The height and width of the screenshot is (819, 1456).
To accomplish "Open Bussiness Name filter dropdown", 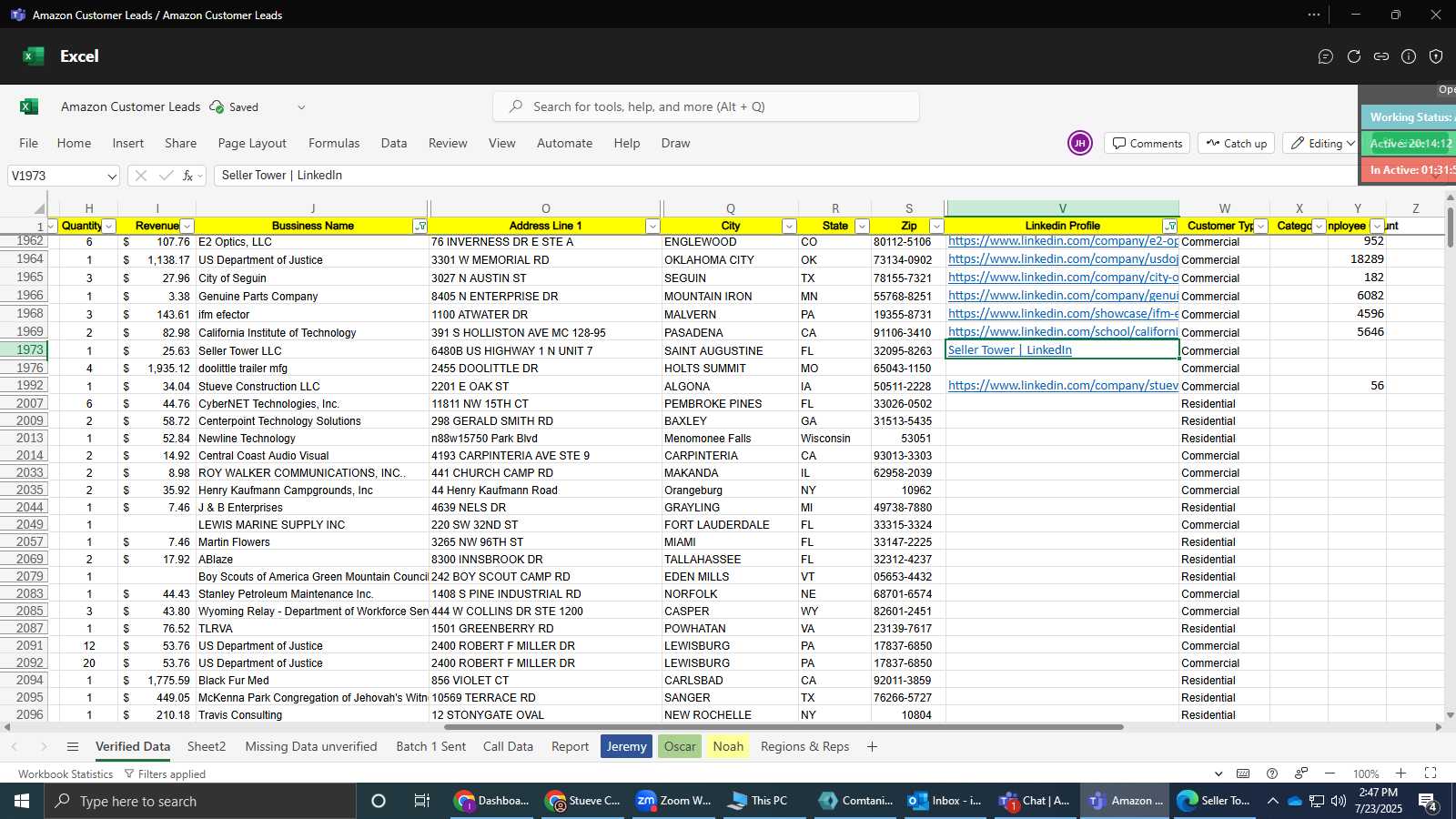I will pos(420,227).
